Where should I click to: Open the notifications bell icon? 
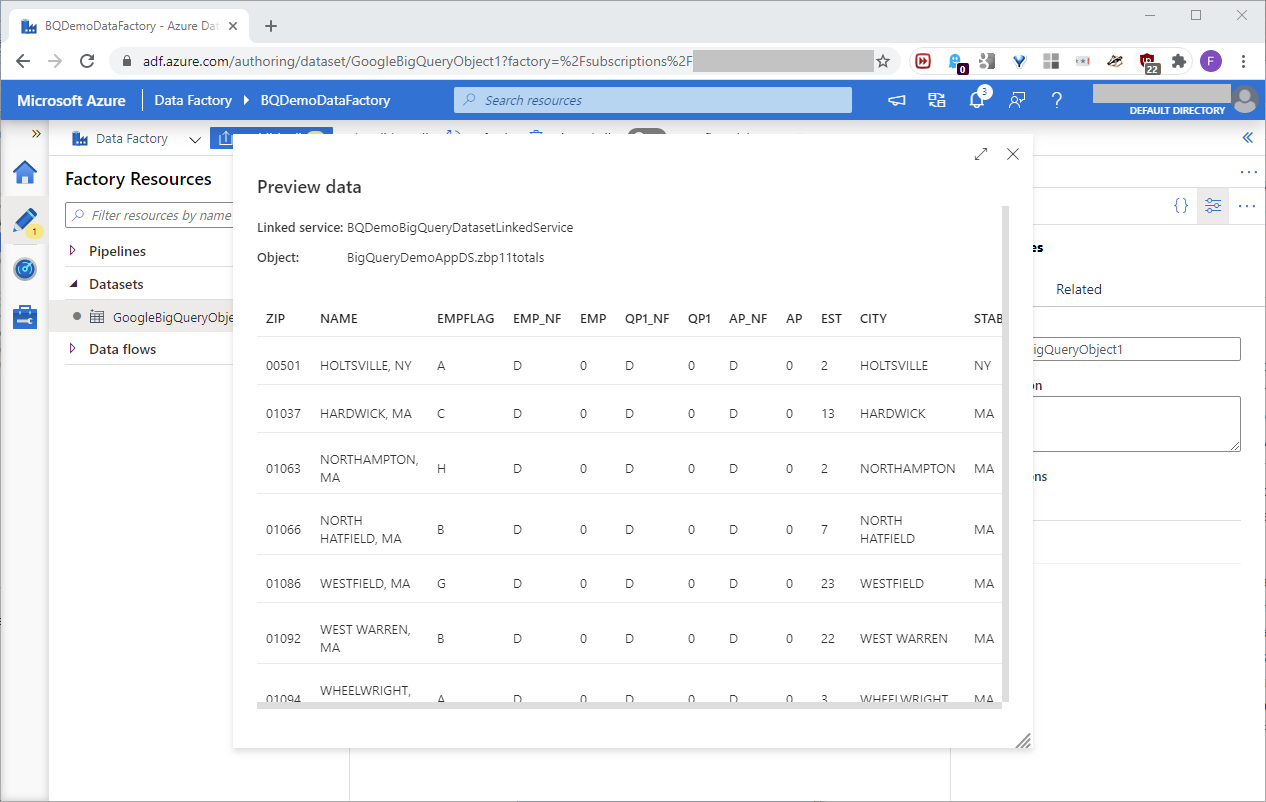tap(978, 99)
